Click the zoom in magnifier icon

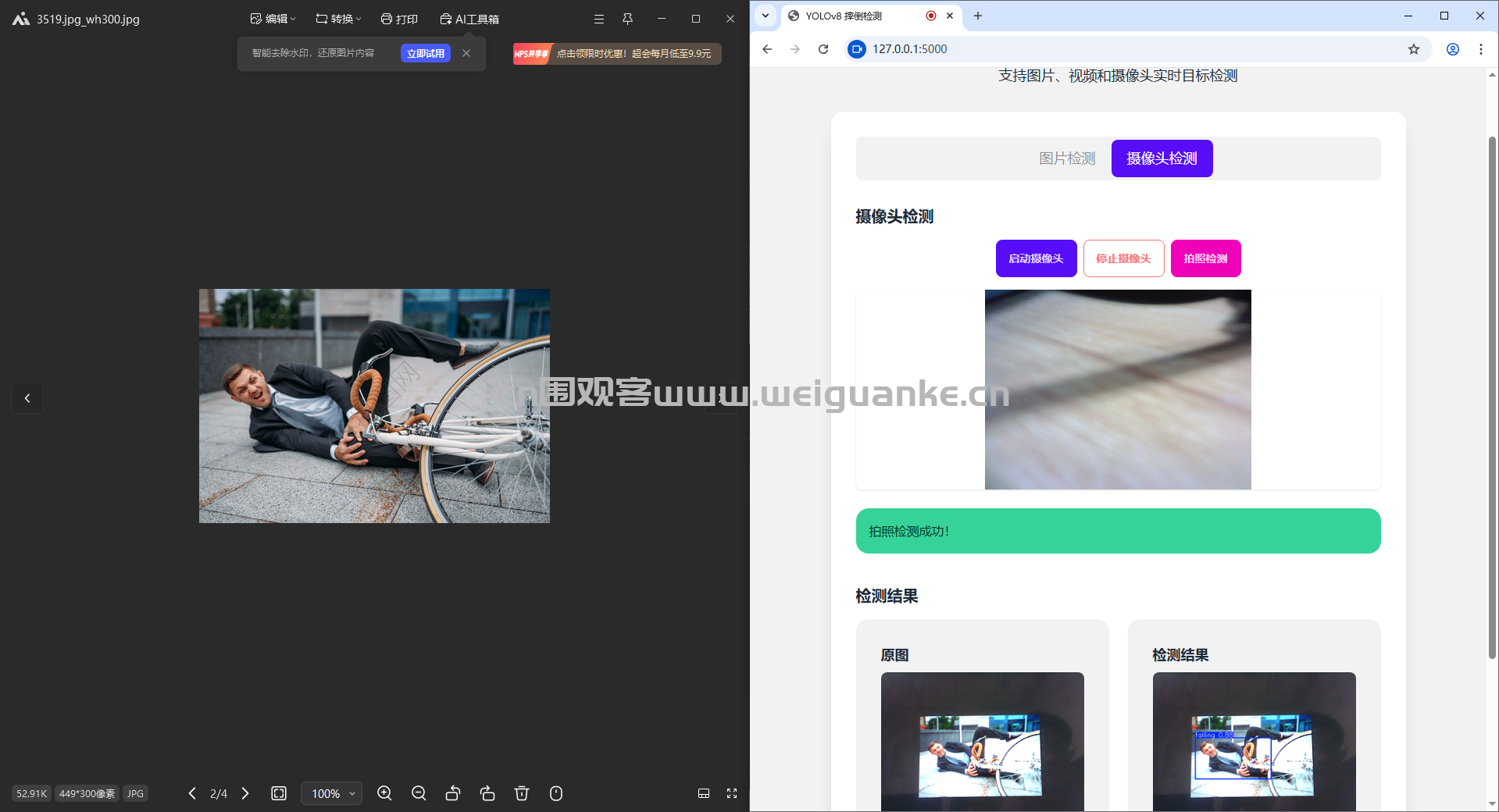click(x=384, y=793)
